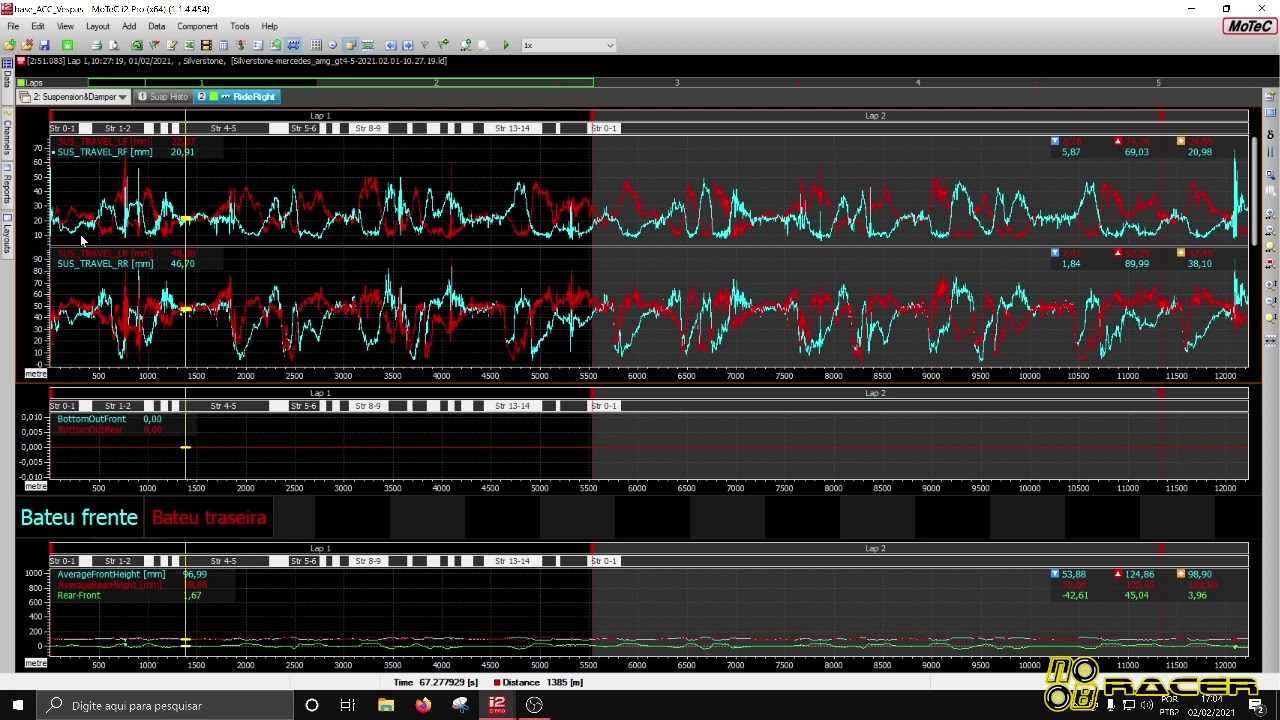Click the Str 4-5 section in the top graph
Image resolution: width=1280 pixels, height=720 pixels.
coord(223,129)
